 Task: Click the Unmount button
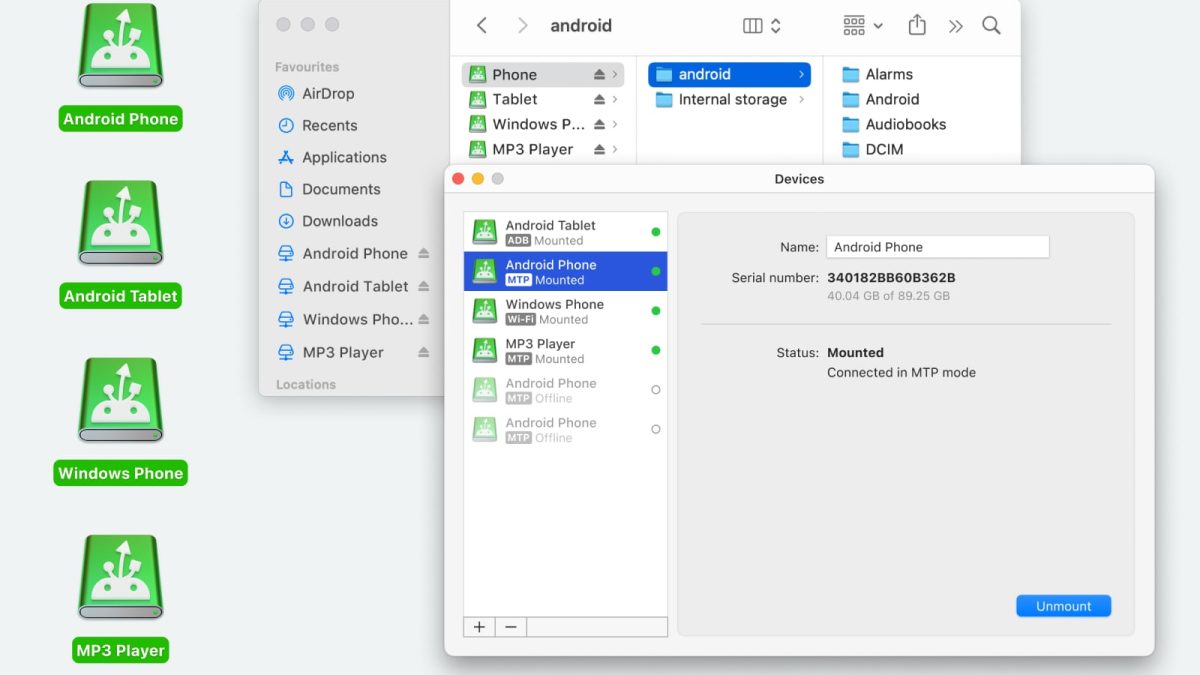click(1063, 606)
